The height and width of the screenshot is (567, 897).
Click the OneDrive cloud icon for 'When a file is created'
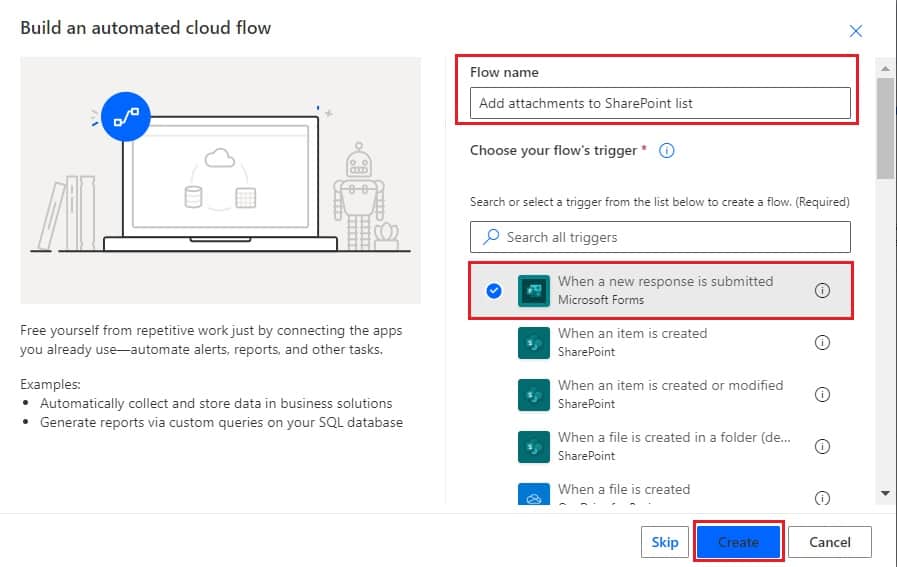(x=534, y=494)
